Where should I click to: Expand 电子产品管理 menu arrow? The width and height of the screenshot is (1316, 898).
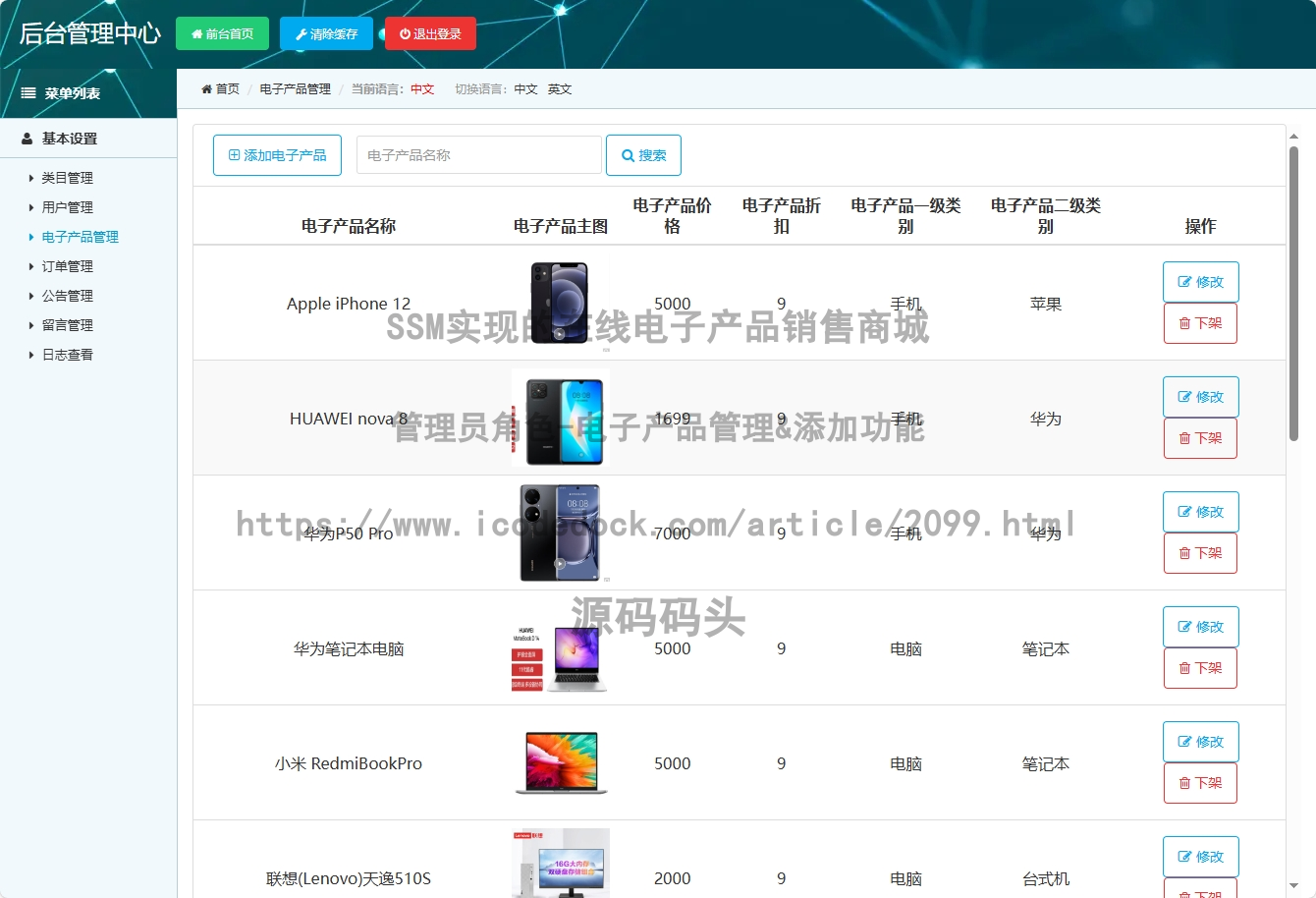pyautogui.click(x=31, y=237)
